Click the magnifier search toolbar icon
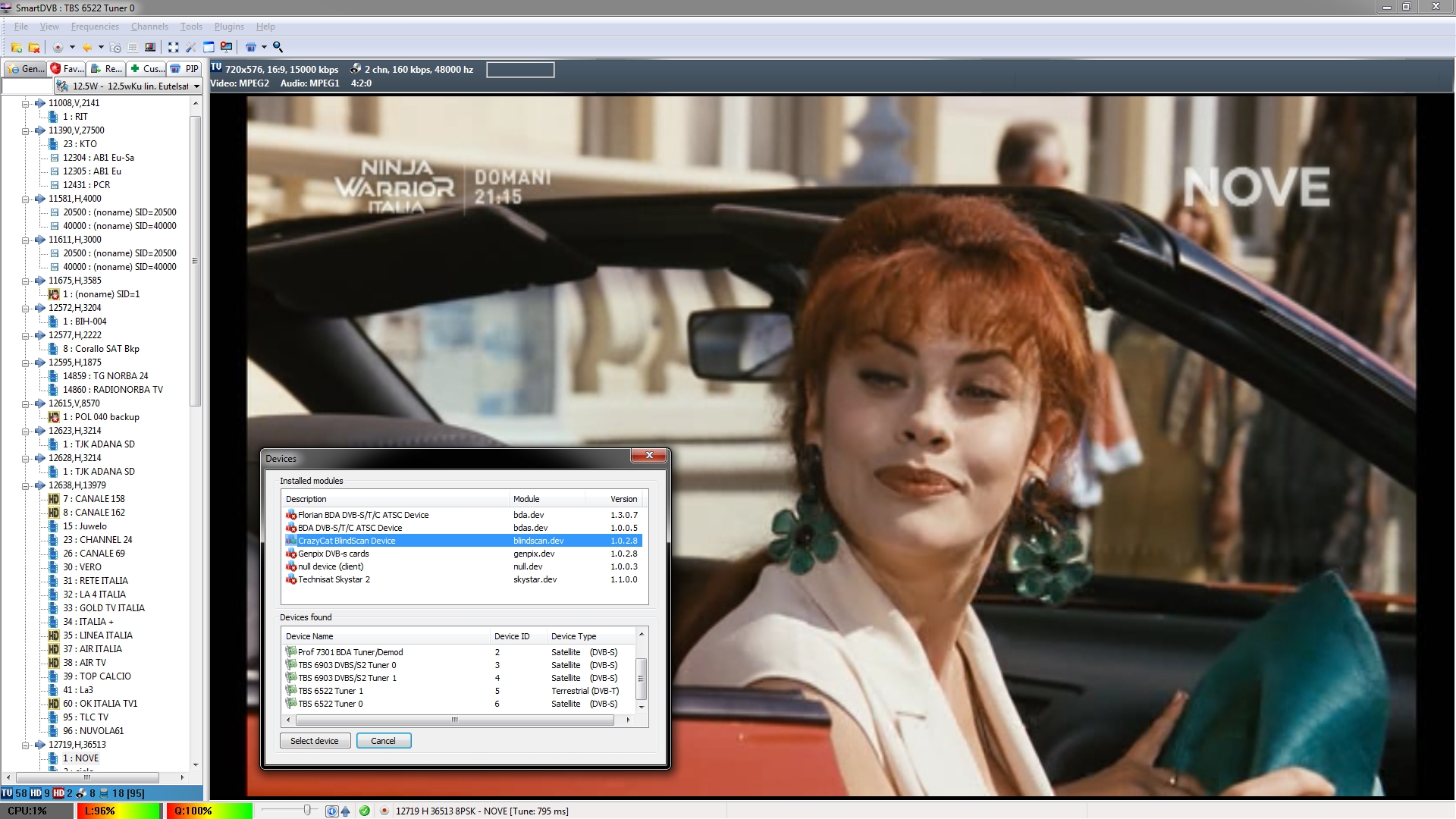The height and width of the screenshot is (819, 1456). point(278,47)
